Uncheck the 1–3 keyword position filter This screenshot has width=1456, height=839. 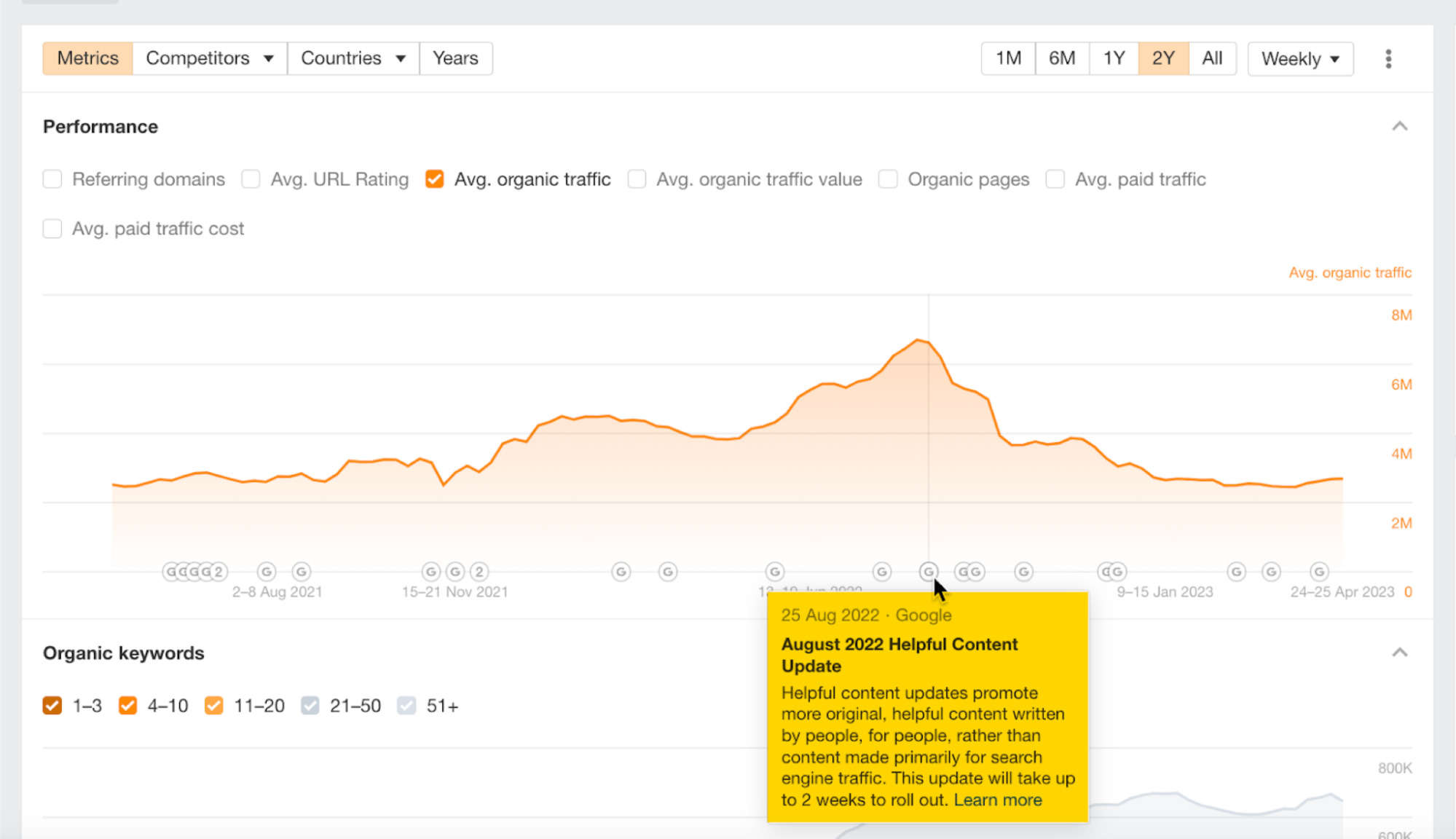52,705
